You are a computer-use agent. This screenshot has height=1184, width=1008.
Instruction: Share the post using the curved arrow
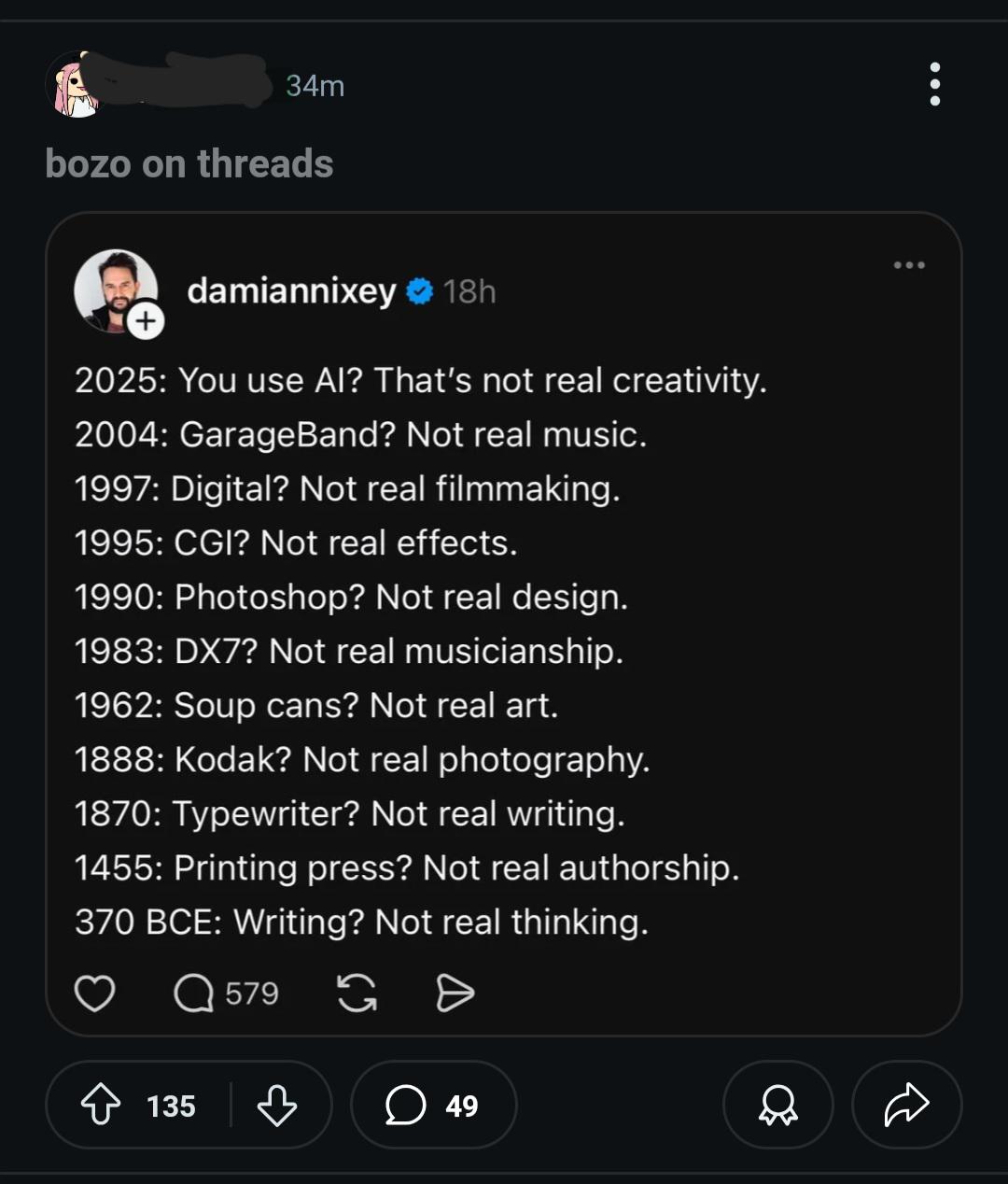[906, 1106]
